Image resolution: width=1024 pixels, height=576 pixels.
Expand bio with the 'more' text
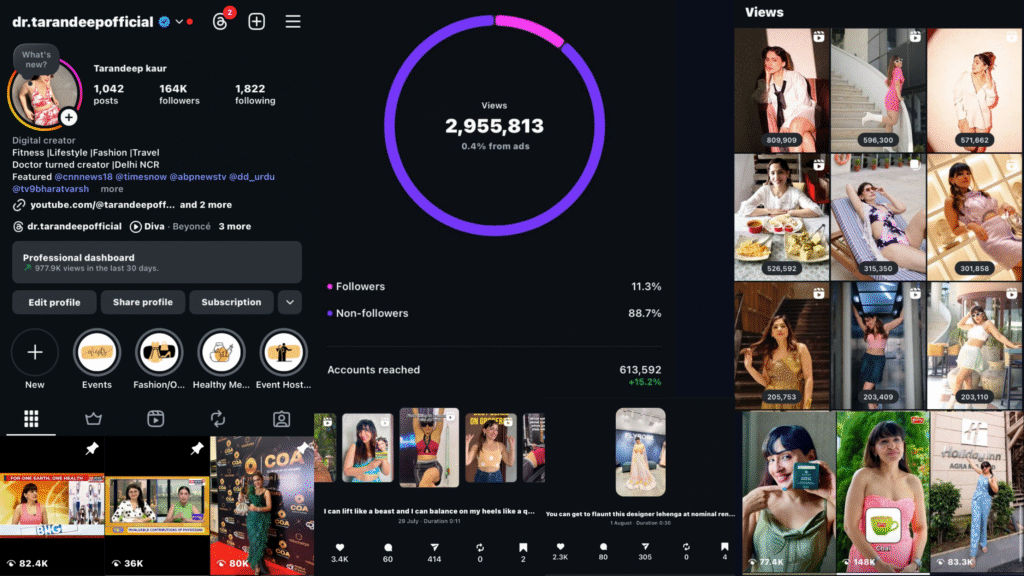[112, 189]
